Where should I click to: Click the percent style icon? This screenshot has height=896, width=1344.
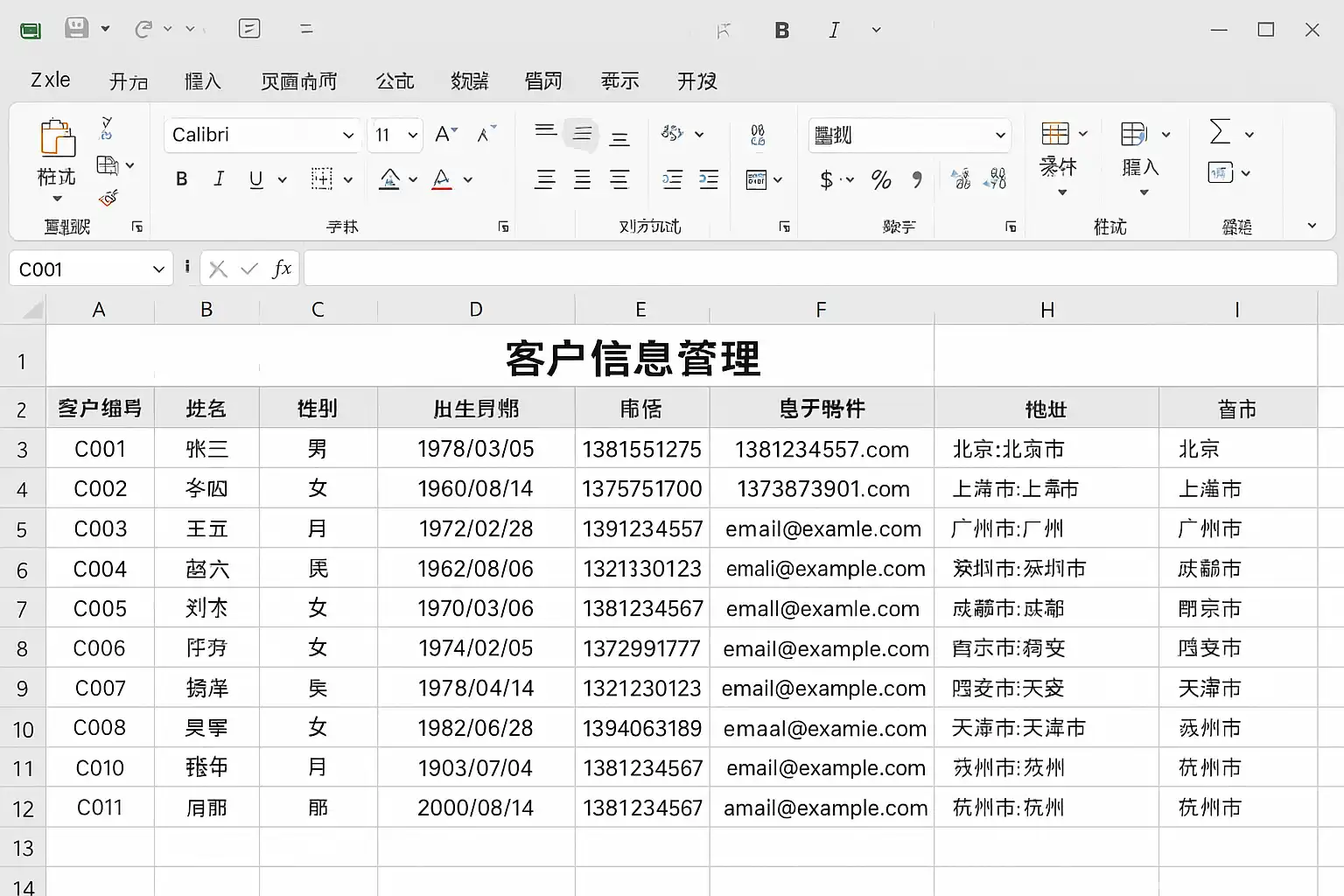coord(880,180)
